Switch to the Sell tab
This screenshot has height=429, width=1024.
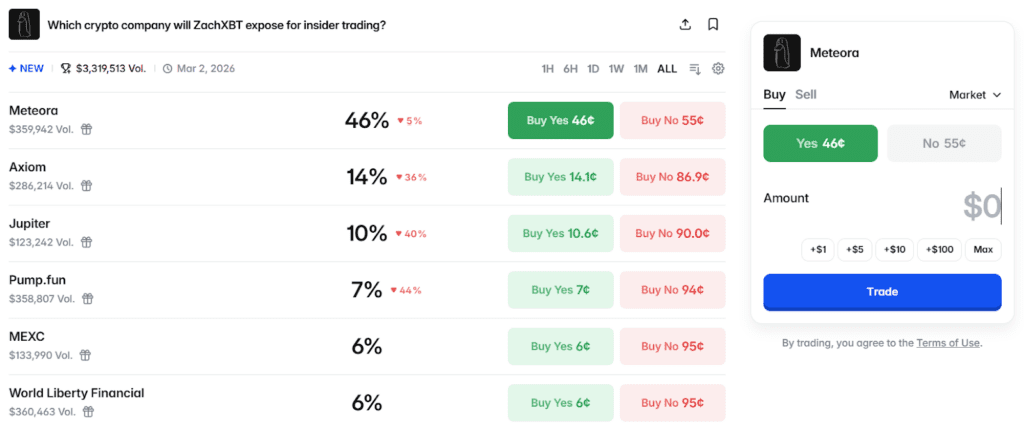pyautogui.click(x=805, y=95)
